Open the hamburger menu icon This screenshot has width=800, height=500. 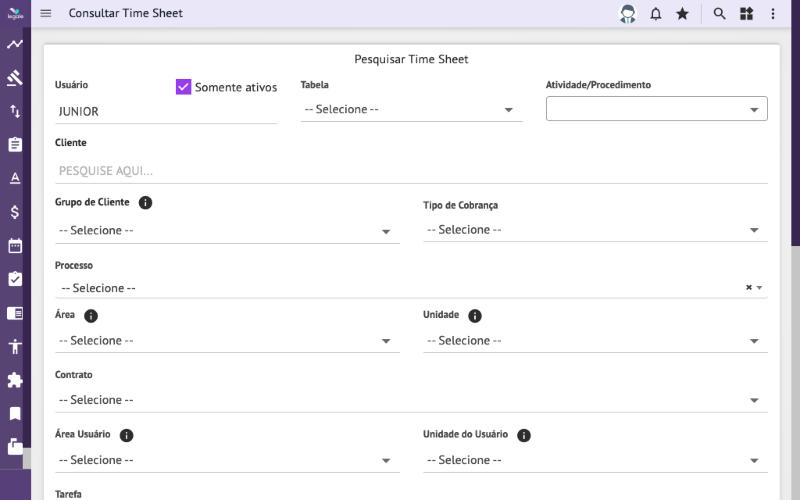[46, 13]
